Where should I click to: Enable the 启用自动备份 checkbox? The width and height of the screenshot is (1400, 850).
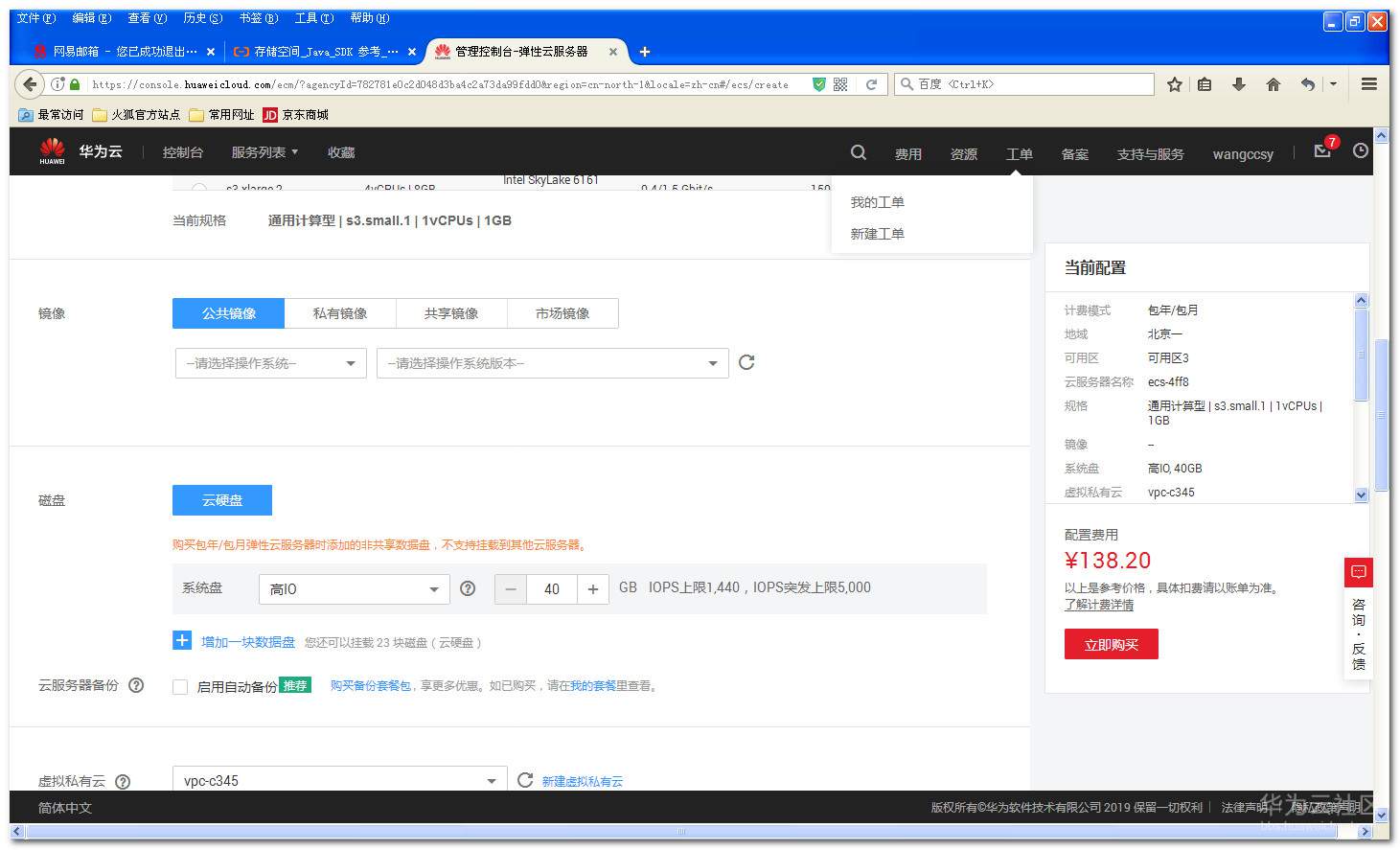[179, 686]
